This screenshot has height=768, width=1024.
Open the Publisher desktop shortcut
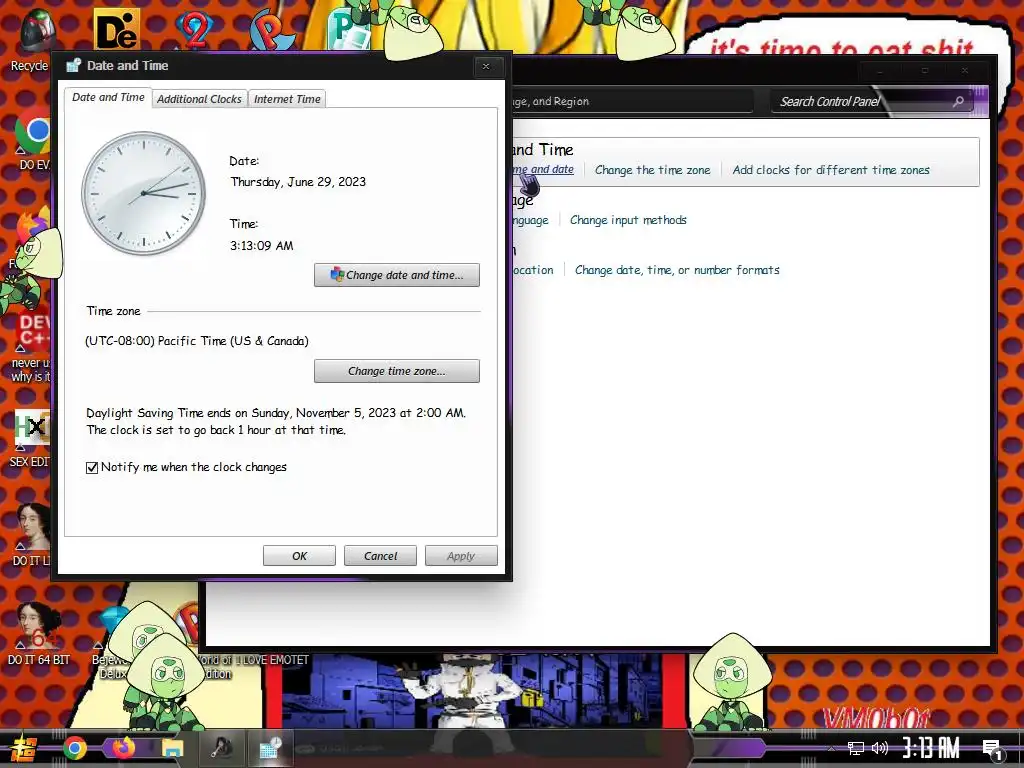pos(349,29)
